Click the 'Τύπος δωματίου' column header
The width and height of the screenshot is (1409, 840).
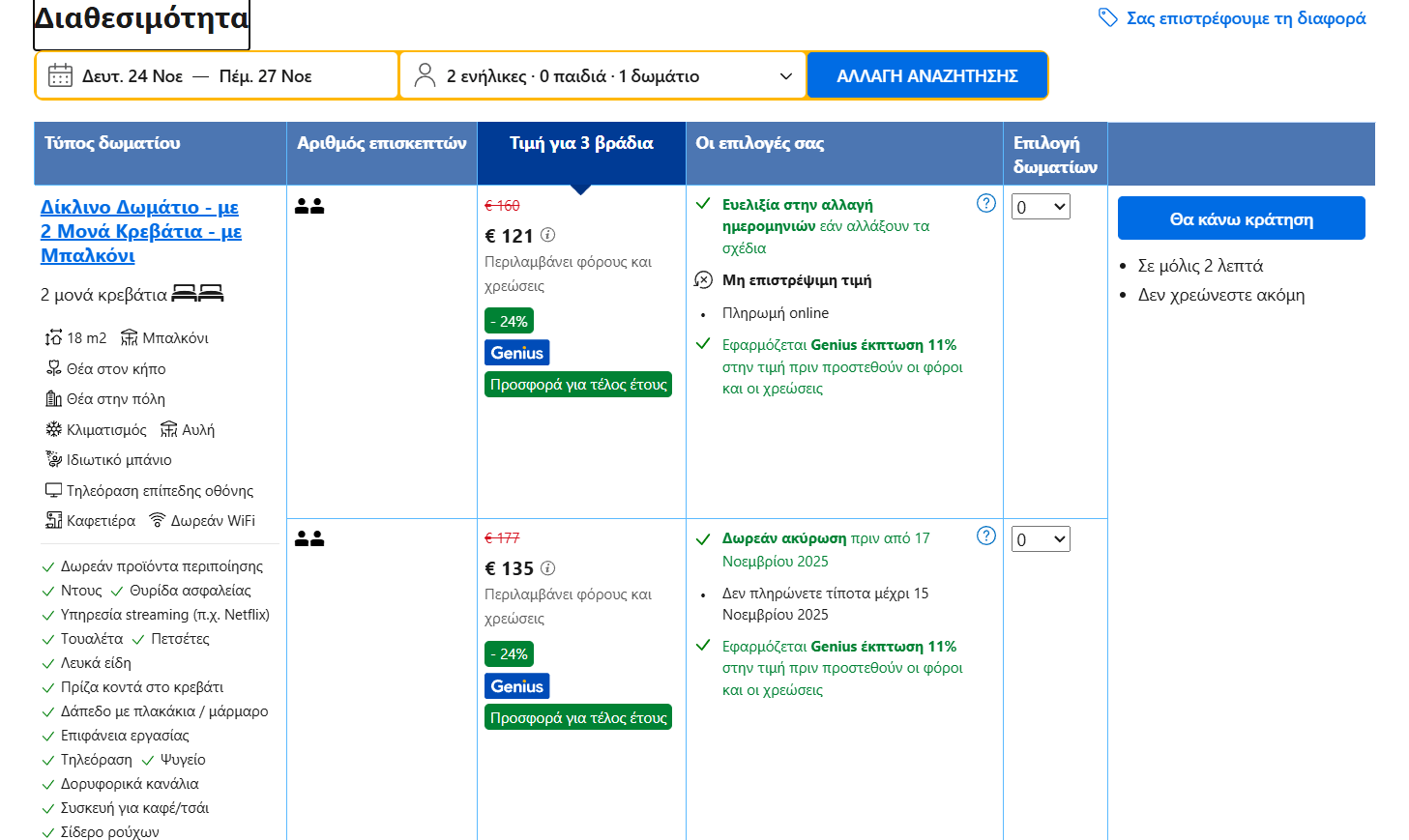point(112,144)
